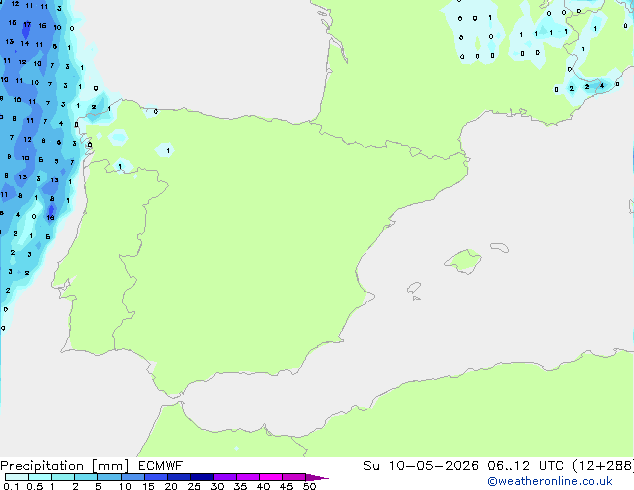Select the 25–30 mm navy legend swatch
634x490 pixels.
coord(201,477)
